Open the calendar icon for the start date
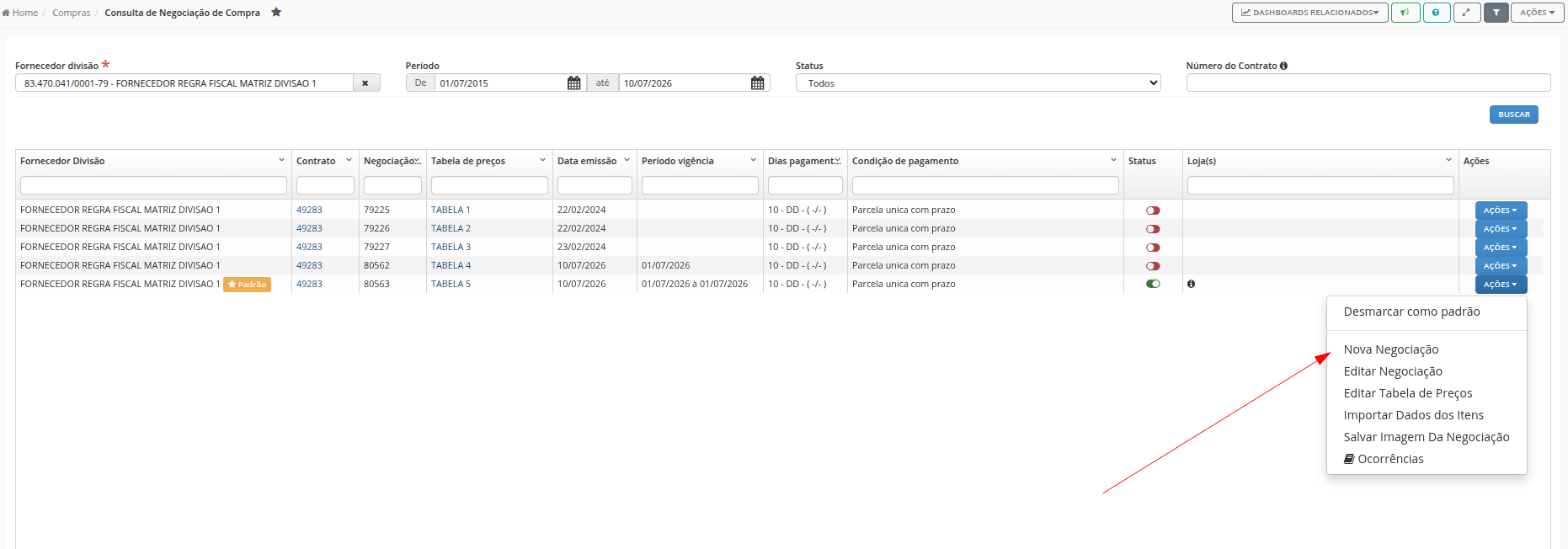This screenshot has width=1568, height=549. [x=573, y=83]
